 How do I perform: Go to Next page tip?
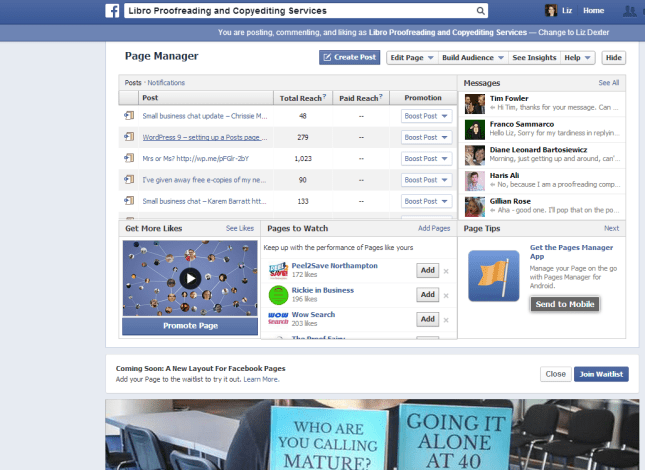click(611, 228)
